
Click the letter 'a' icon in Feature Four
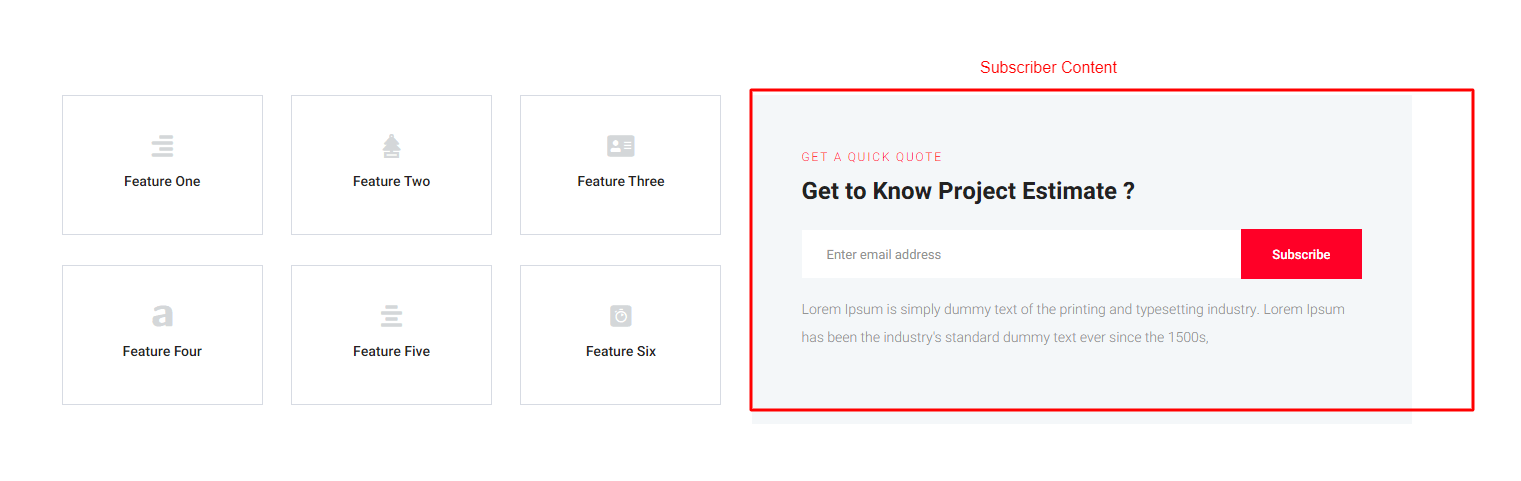(162, 316)
